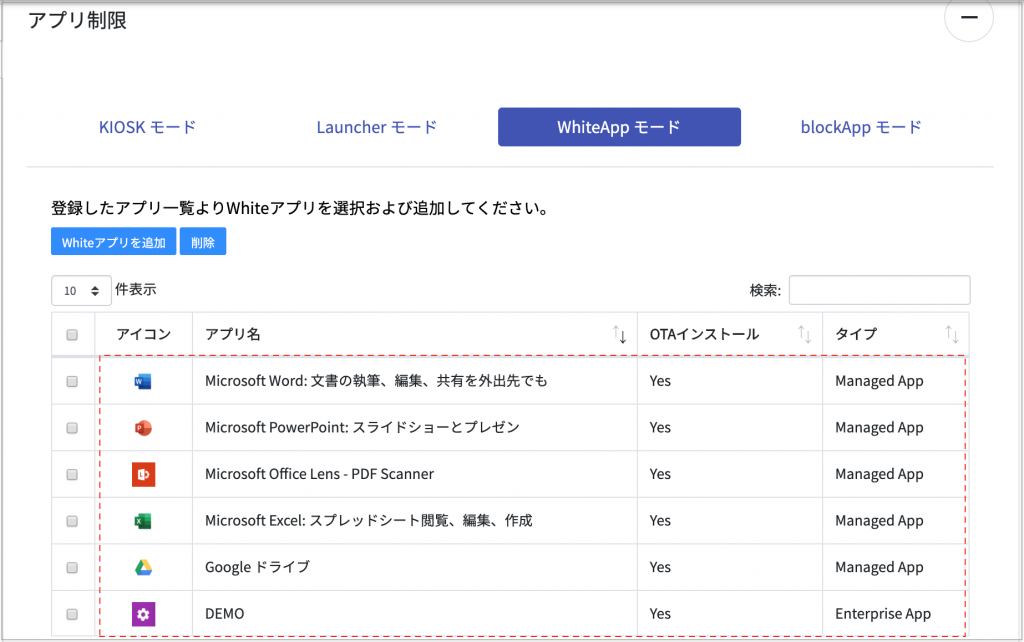The width and height of the screenshot is (1024, 642).
Task: Click the 削除 button
Action: point(203,242)
